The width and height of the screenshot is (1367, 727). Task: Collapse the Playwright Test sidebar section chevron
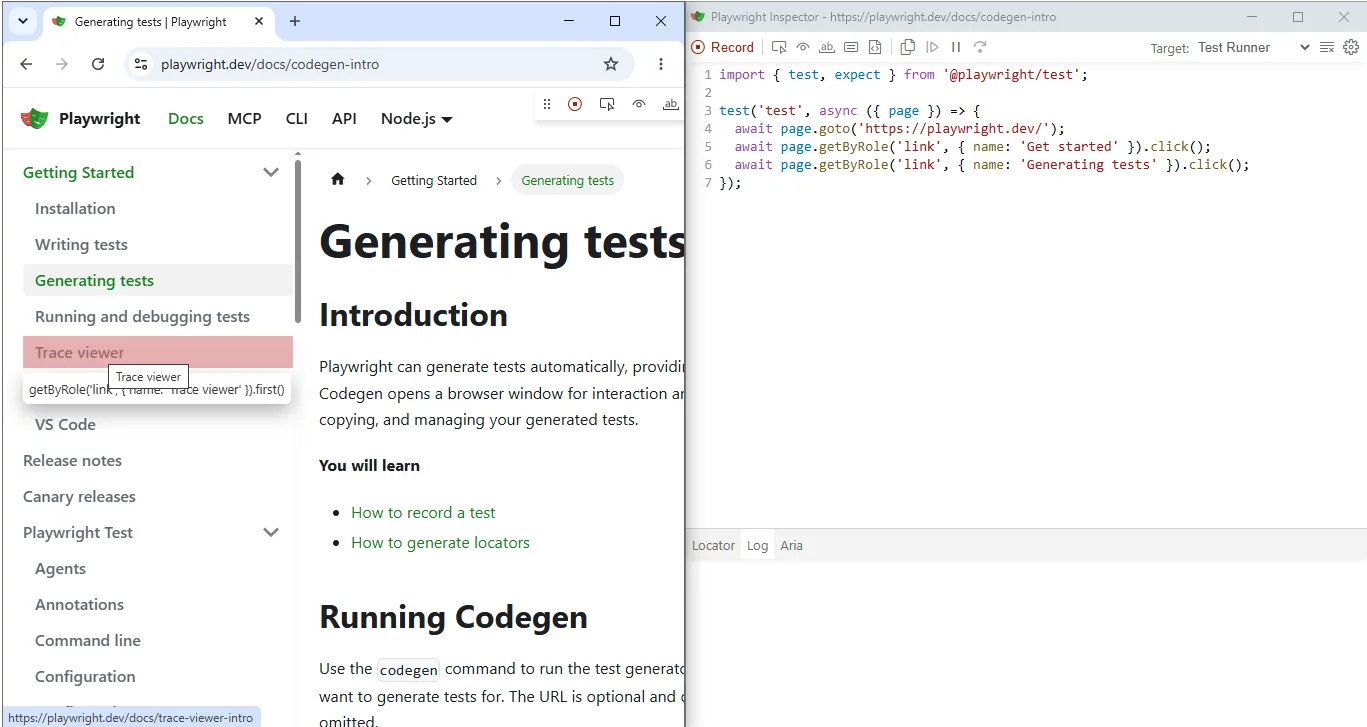pyautogui.click(x=271, y=533)
